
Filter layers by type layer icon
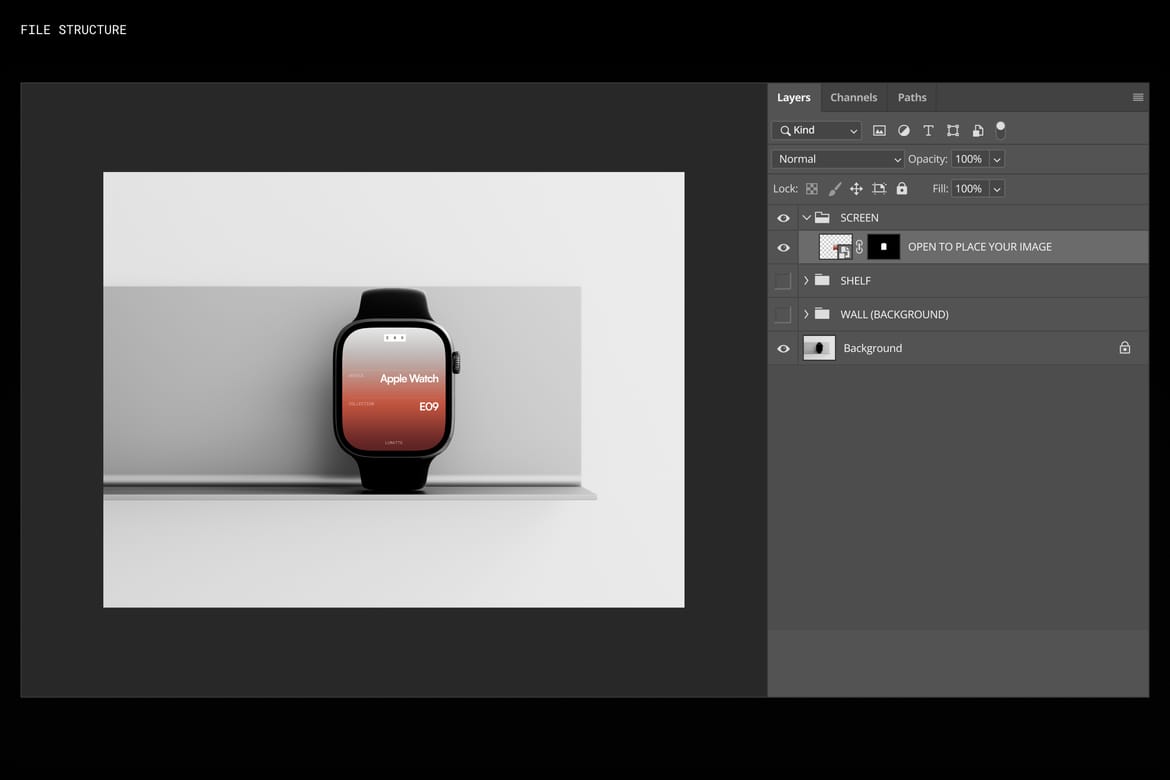coord(928,131)
